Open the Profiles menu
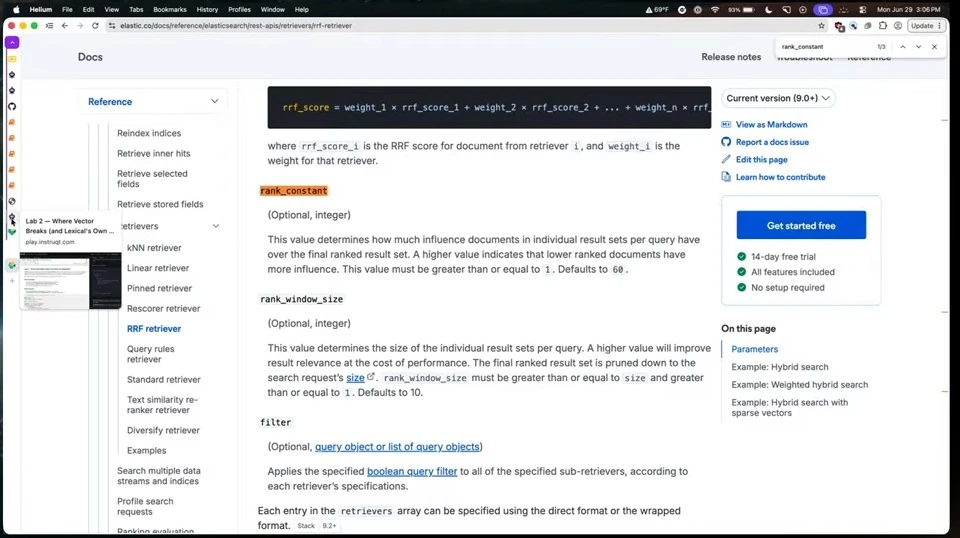This screenshot has height=538, width=960. click(239, 10)
